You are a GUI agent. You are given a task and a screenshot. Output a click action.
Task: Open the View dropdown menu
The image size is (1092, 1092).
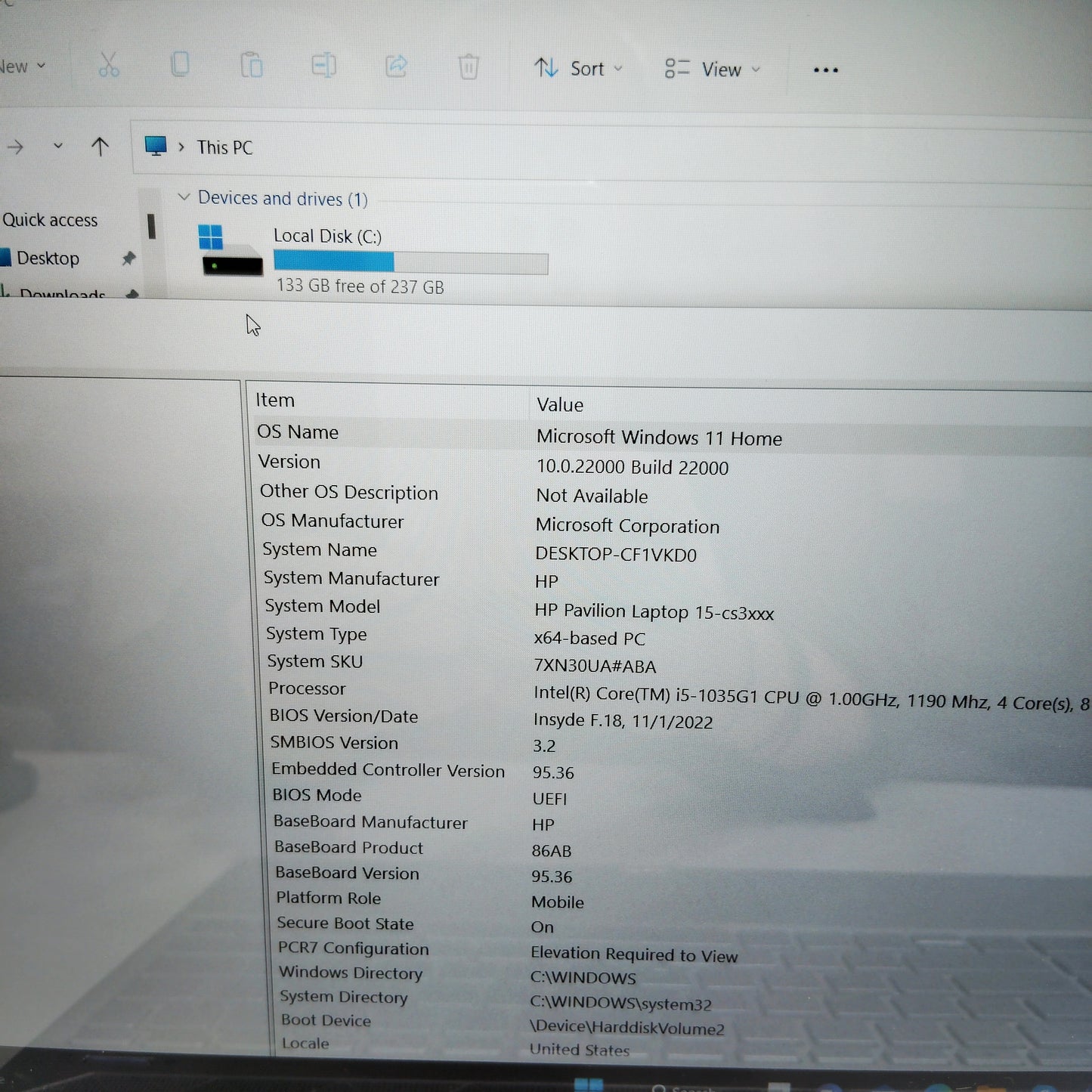coord(712,70)
